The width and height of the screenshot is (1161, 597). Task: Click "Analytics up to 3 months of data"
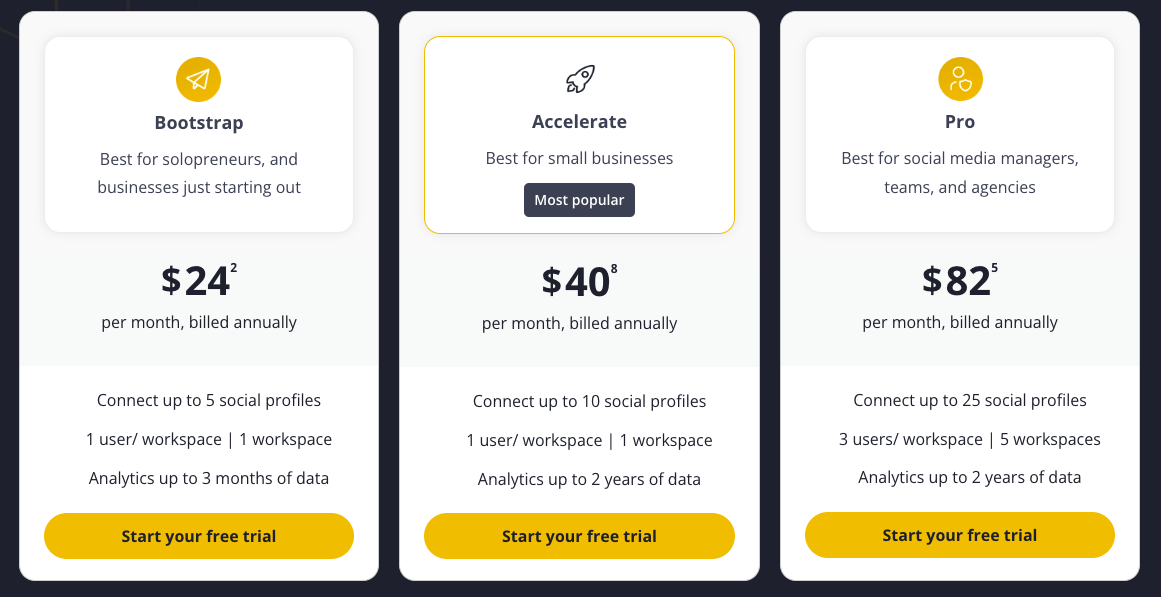[x=209, y=478]
